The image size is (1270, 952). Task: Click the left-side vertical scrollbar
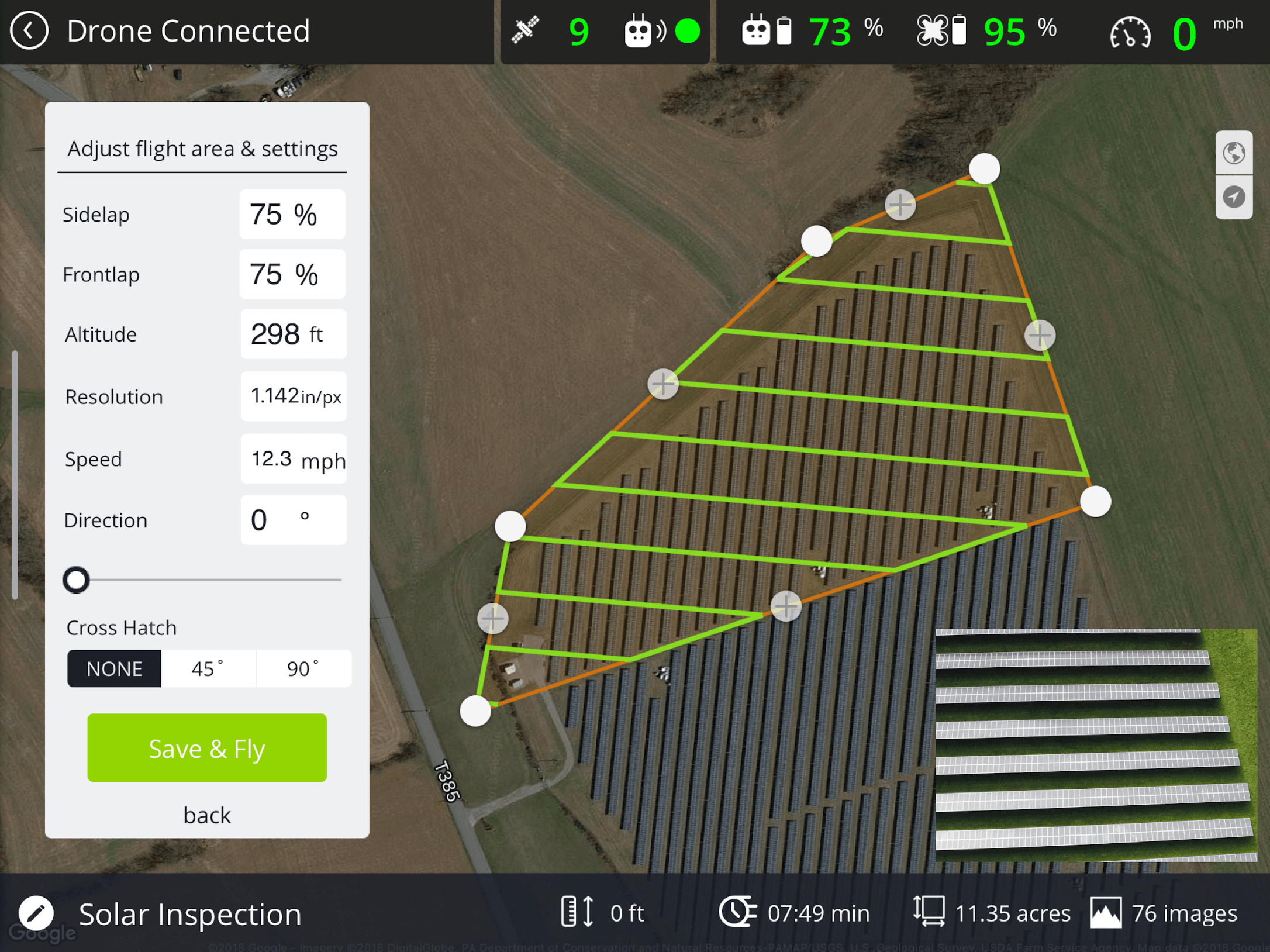15,475
